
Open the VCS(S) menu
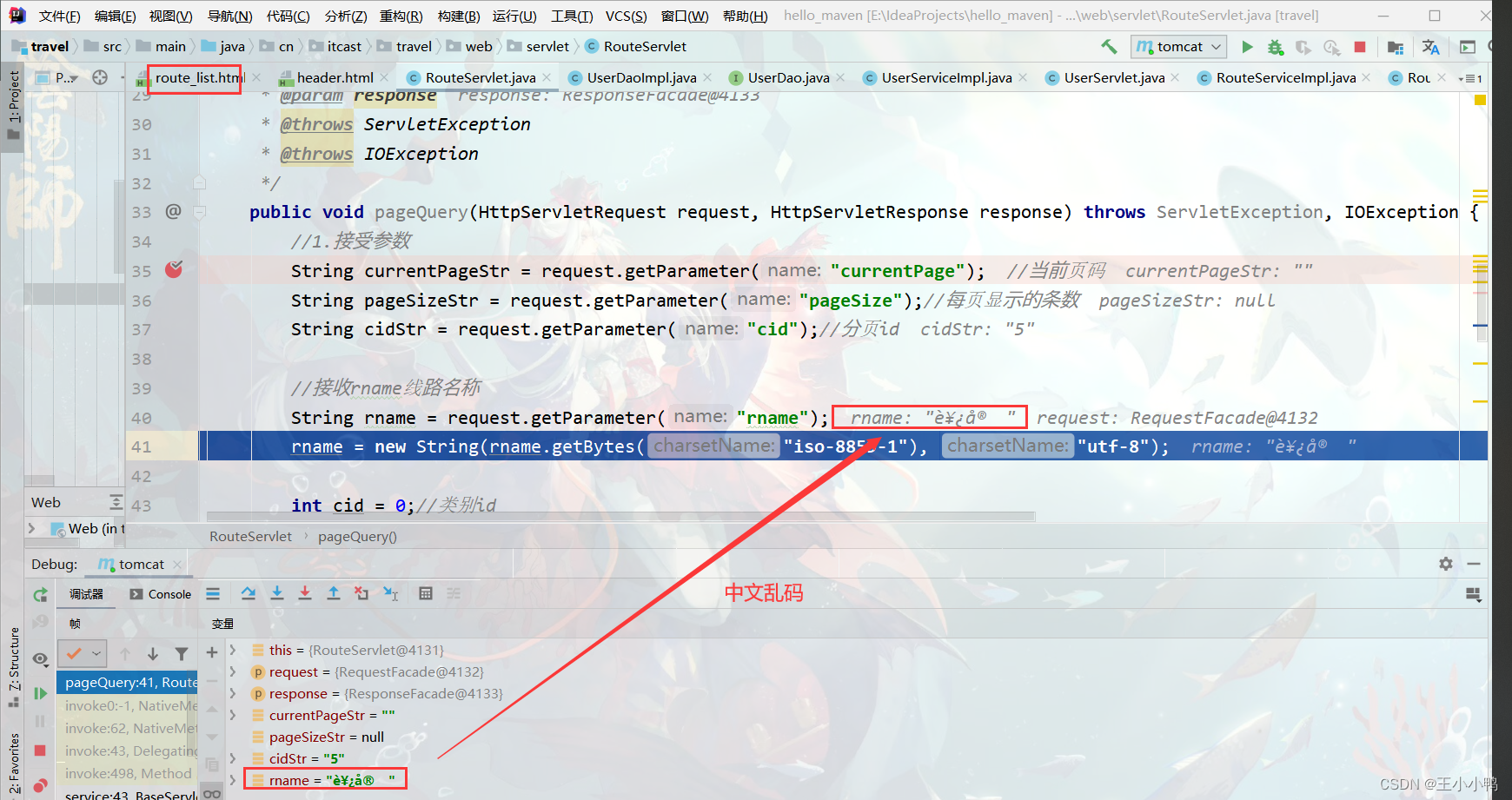[626, 16]
